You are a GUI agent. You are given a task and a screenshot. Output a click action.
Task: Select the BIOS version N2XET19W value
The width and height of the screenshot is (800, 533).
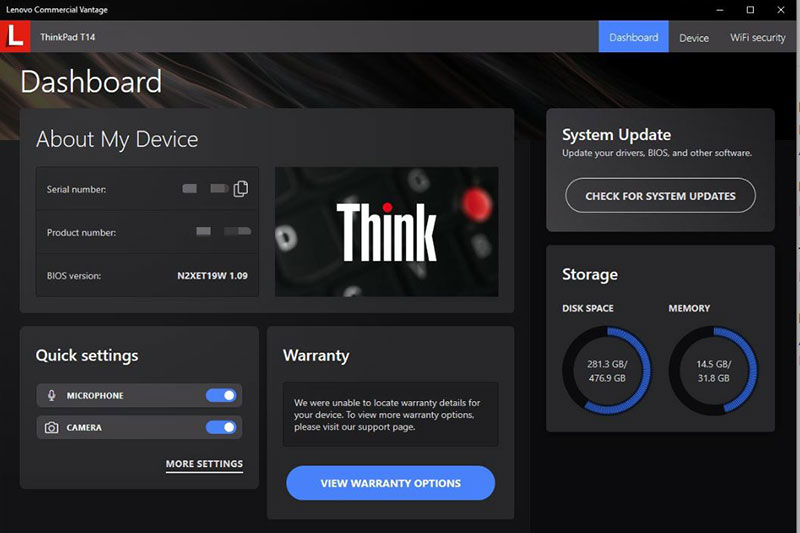[x=212, y=275]
